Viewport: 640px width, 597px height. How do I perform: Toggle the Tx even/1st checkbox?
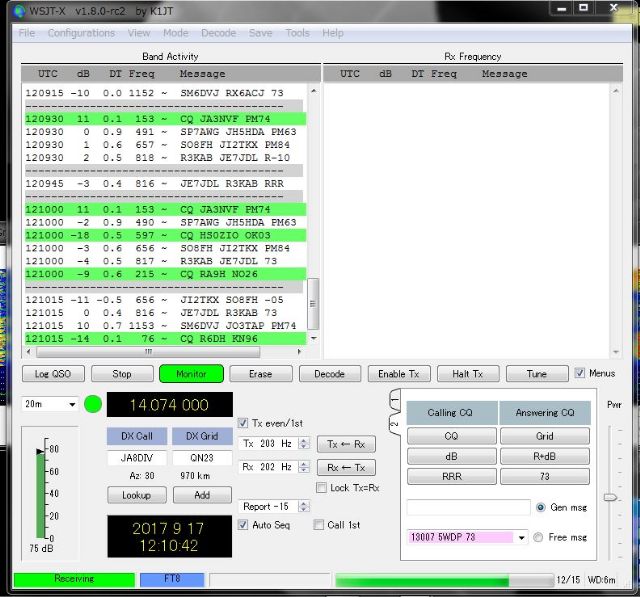[x=244, y=422]
